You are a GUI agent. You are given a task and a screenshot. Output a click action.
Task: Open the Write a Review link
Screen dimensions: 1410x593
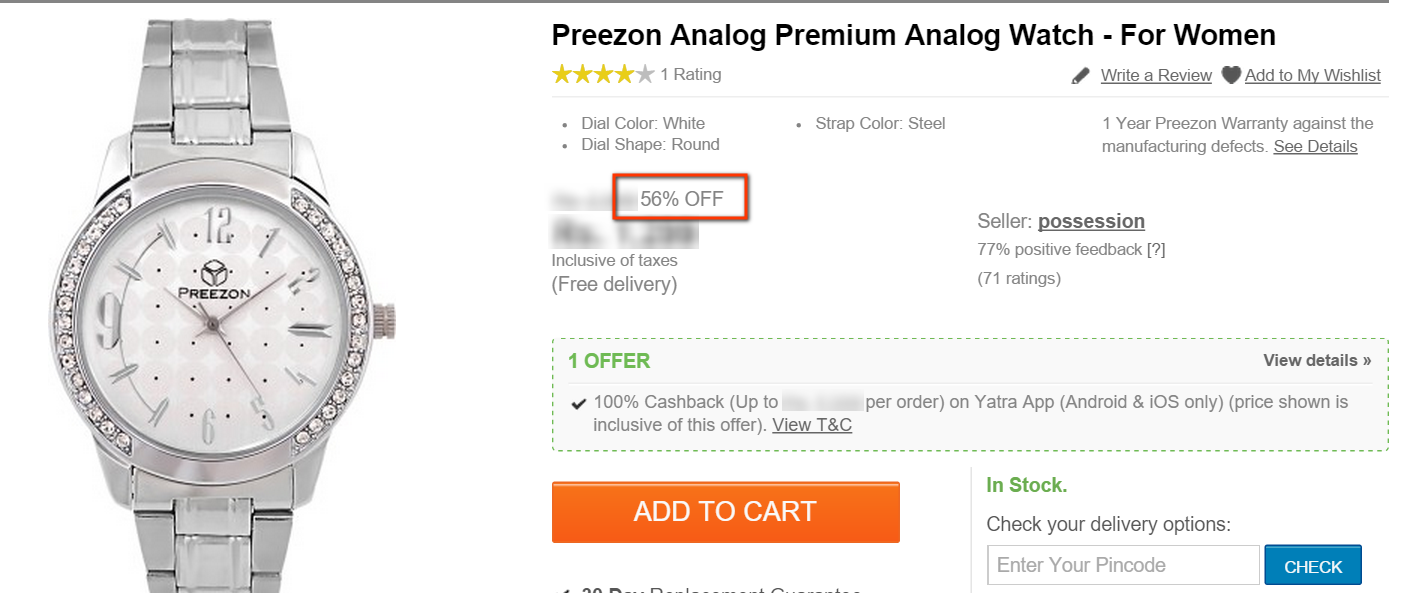pyautogui.click(x=1156, y=75)
